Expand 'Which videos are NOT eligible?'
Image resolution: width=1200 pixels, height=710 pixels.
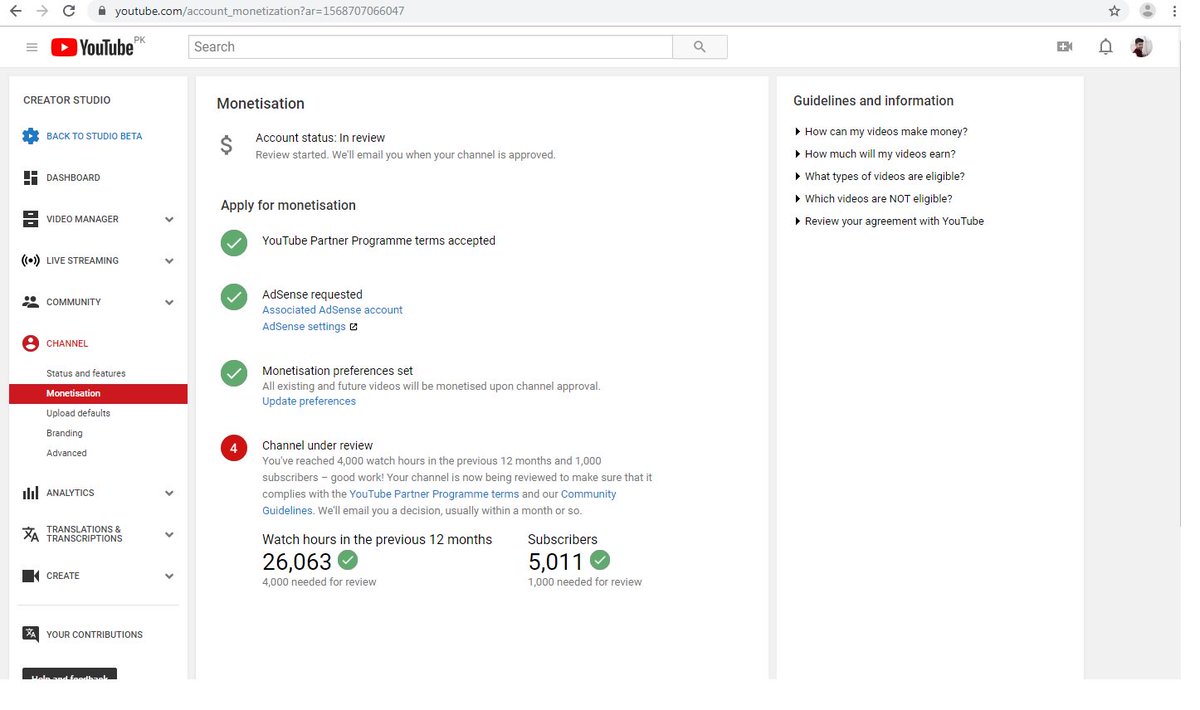[x=873, y=199]
